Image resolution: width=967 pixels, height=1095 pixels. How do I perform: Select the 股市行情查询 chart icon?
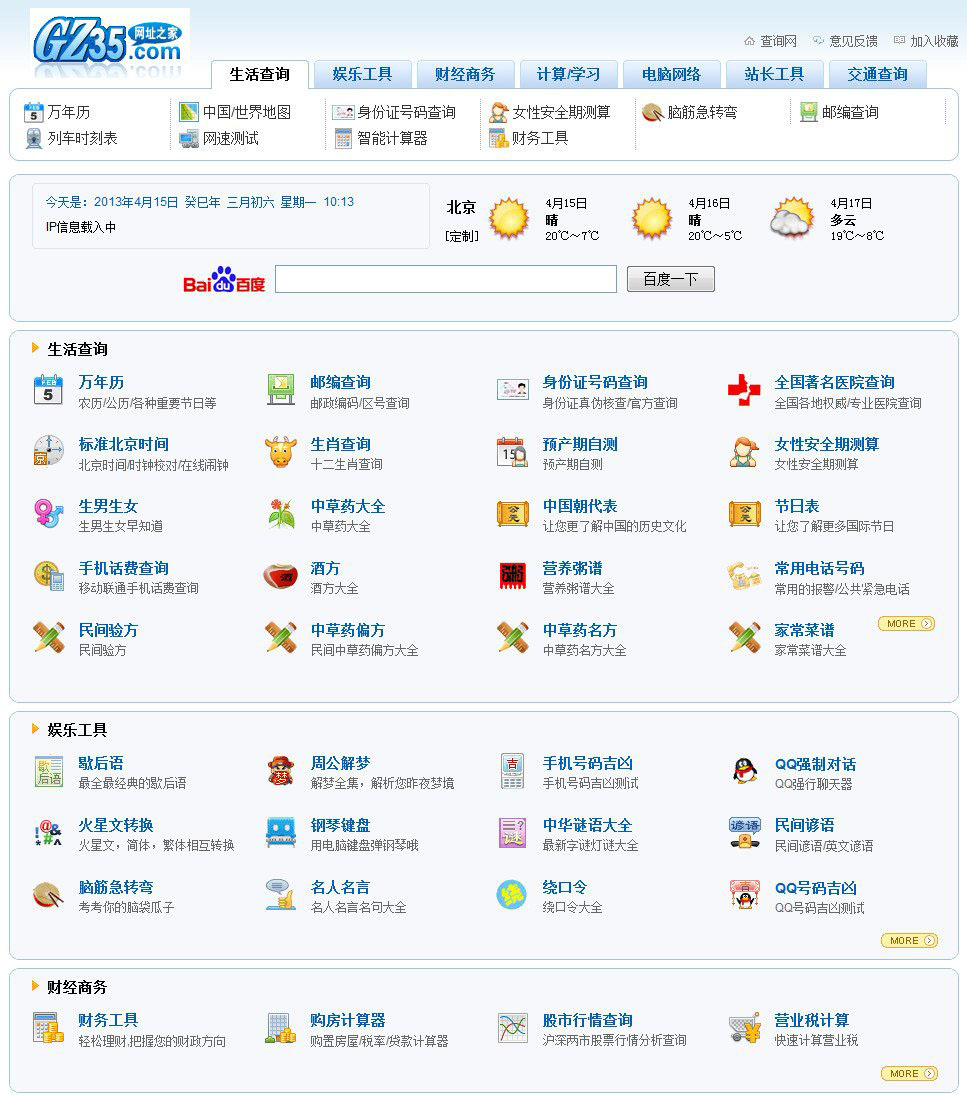(x=513, y=1027)
